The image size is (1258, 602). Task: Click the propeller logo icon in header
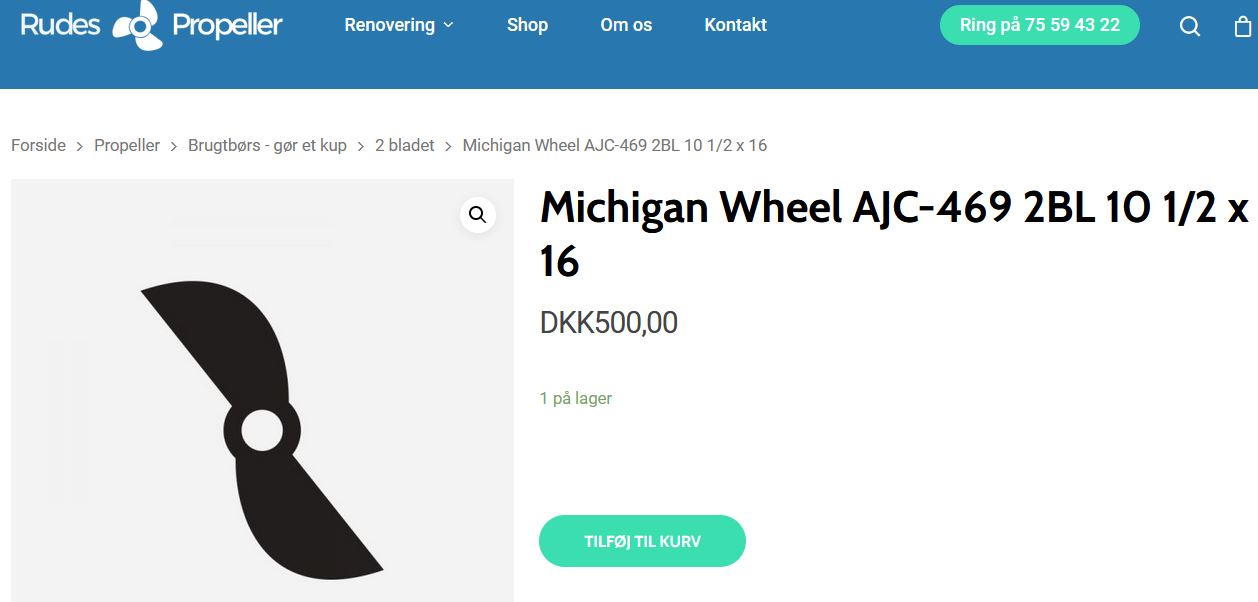137,25
